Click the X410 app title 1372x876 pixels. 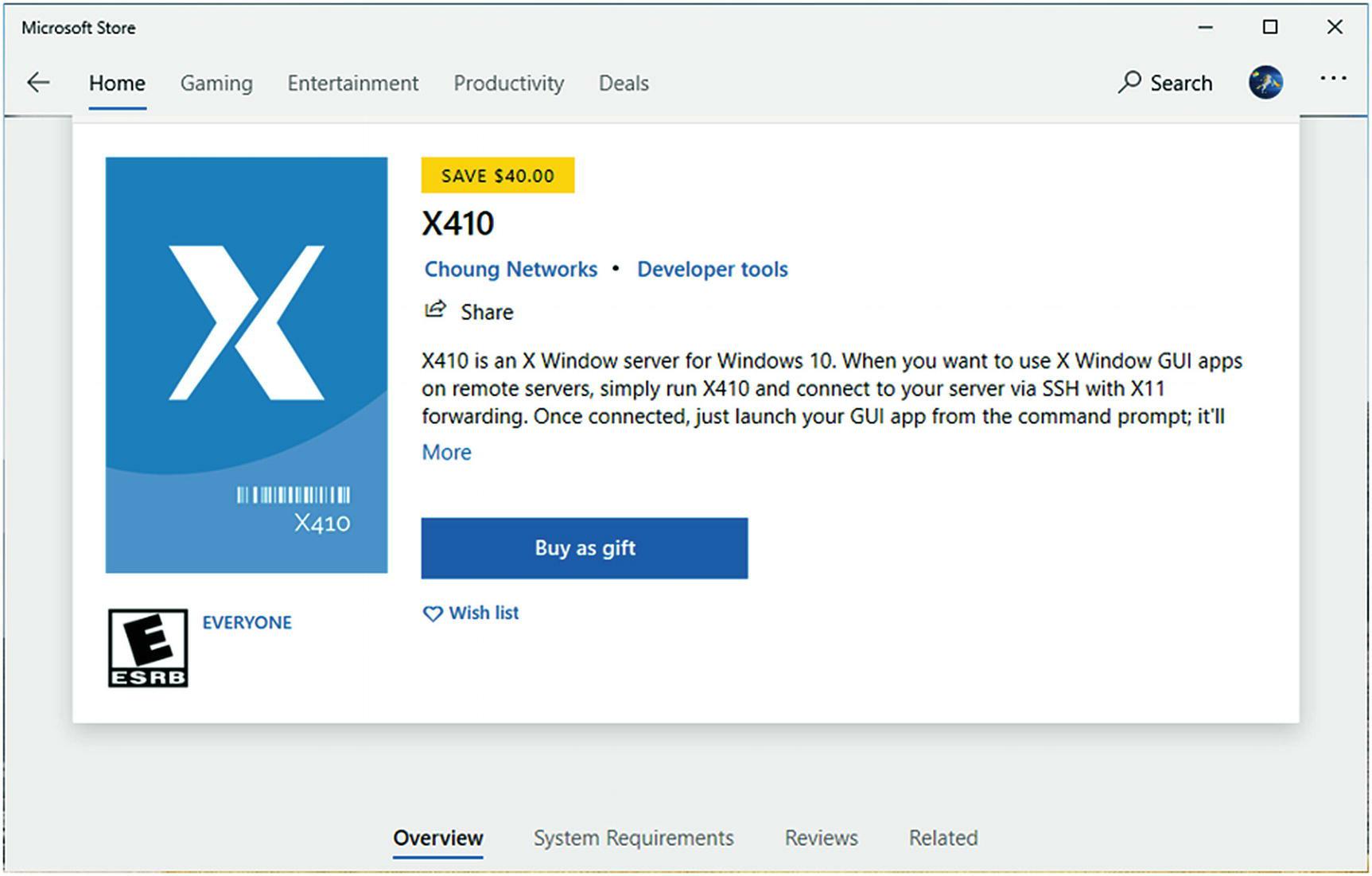[x=458, y=224]
